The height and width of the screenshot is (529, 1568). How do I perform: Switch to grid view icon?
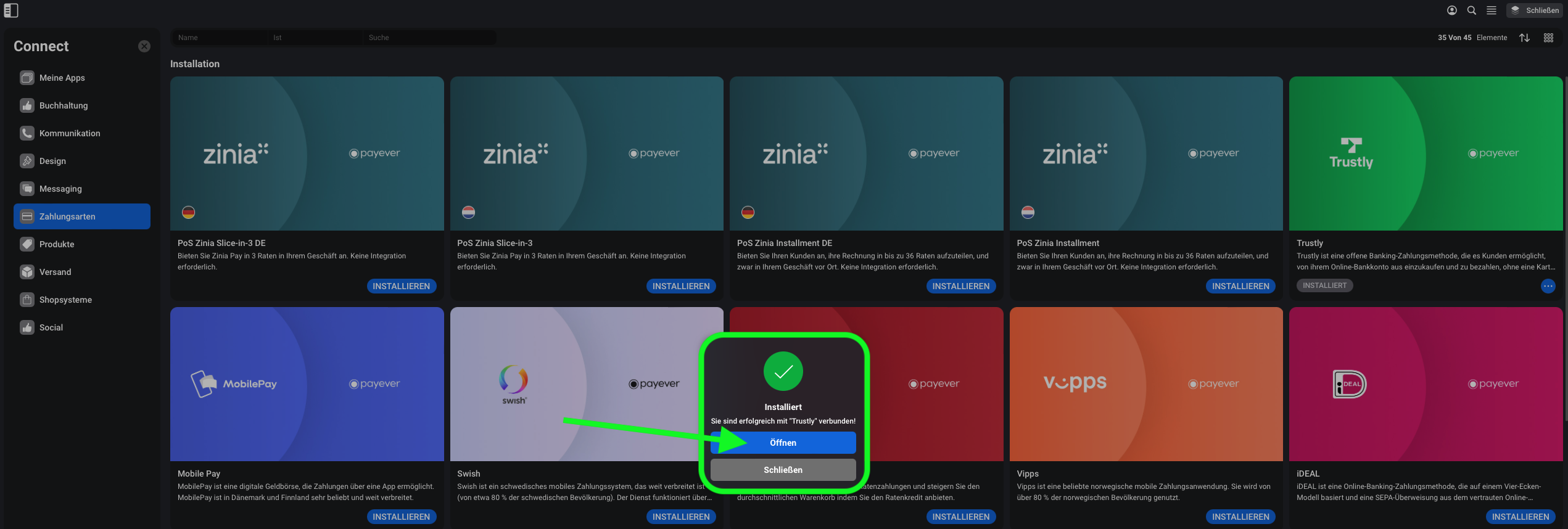pos(1548,38)
